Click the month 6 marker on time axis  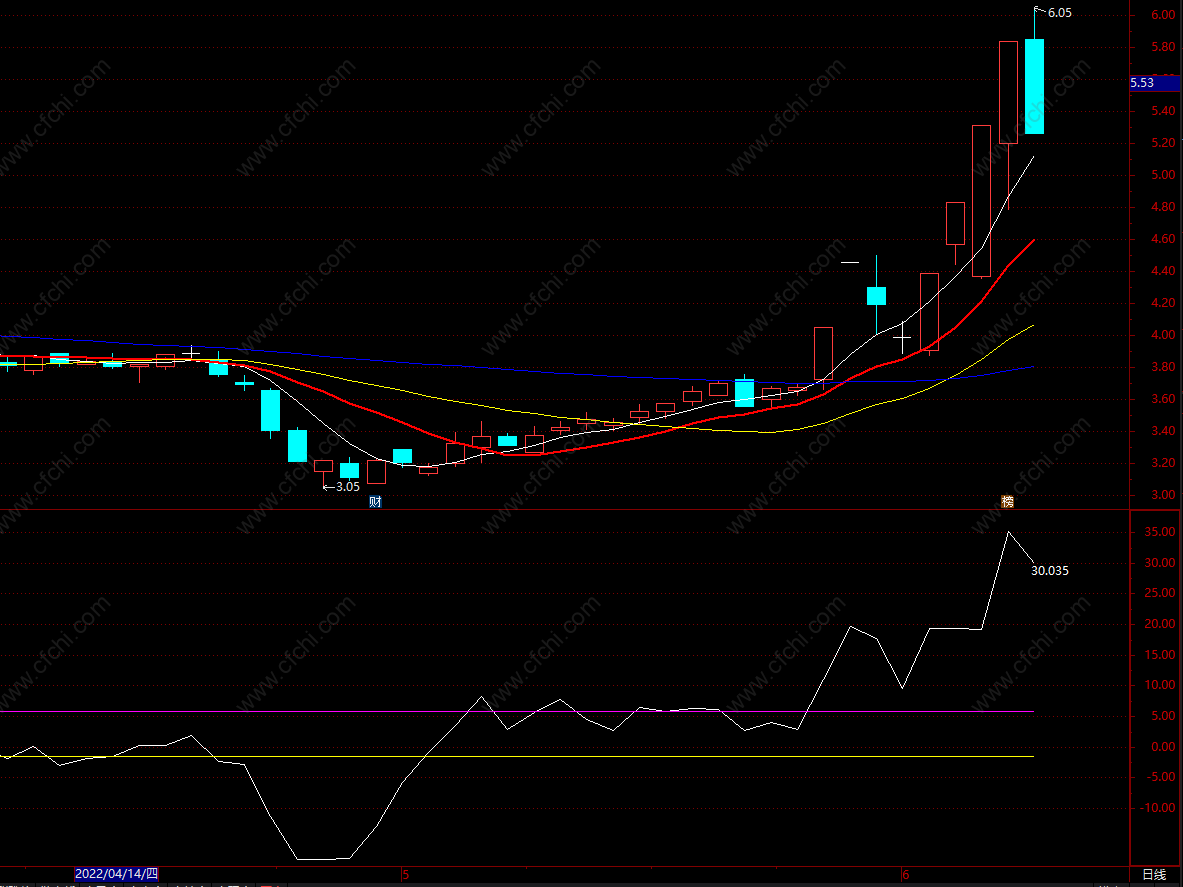point(906,875)
